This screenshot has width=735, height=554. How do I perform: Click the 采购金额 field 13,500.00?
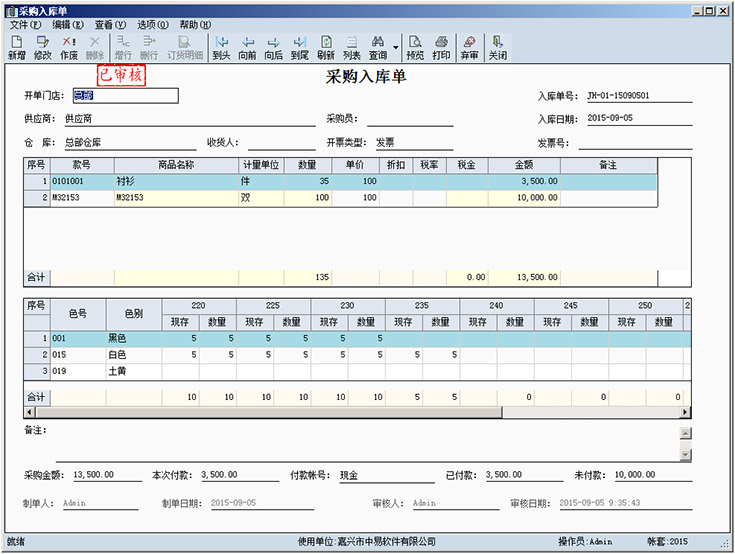(x=107, y=475)
